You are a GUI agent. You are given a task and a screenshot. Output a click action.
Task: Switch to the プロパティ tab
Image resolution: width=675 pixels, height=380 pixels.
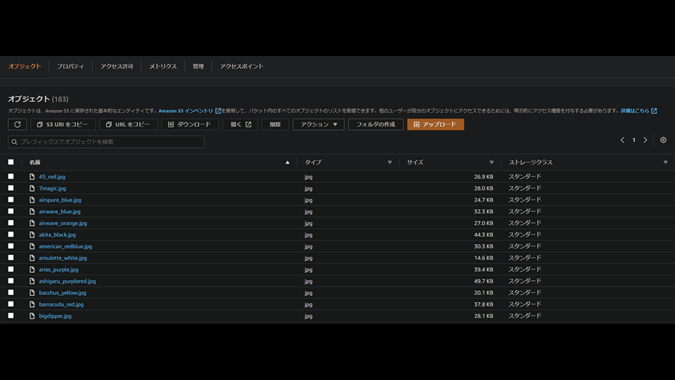point(71,66)
